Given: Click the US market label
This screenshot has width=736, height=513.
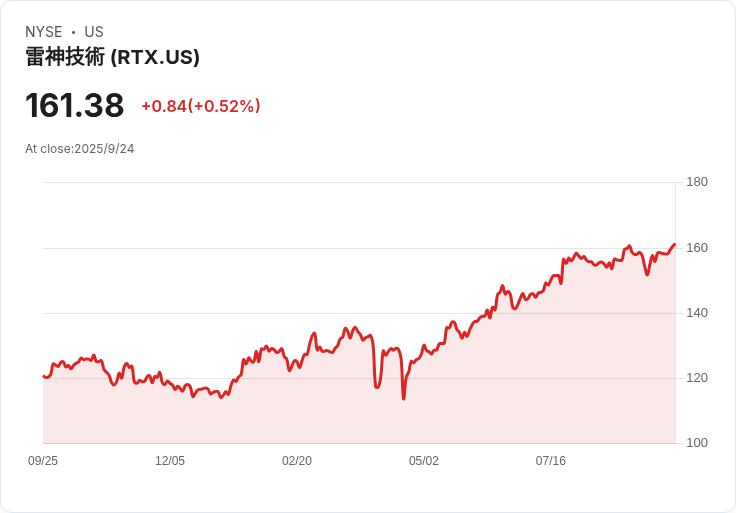Looking at the screenshot, I should [94, 32].
